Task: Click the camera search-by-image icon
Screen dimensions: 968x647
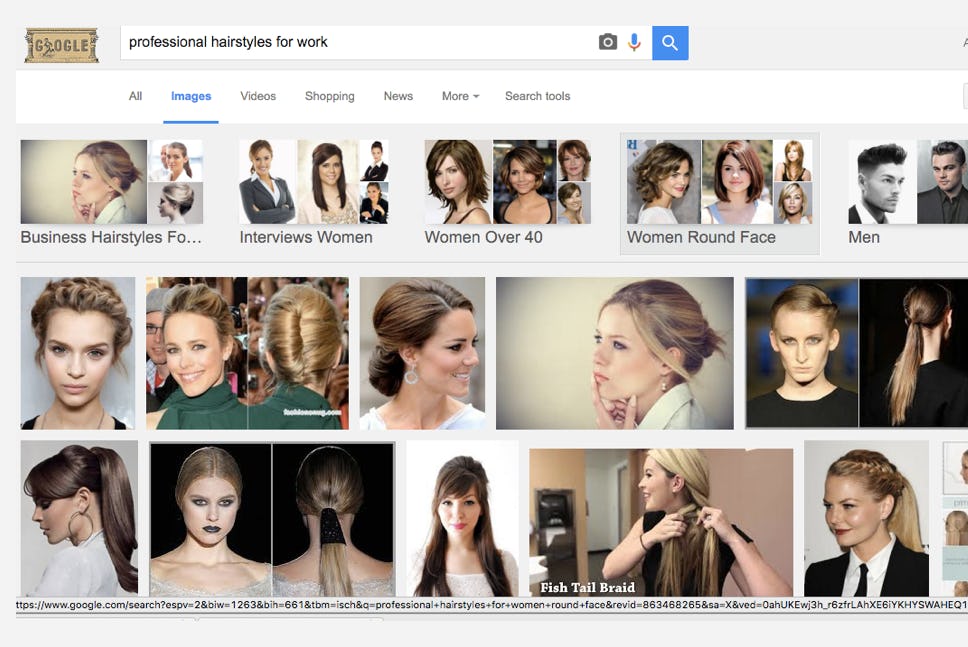Action: 607,42
